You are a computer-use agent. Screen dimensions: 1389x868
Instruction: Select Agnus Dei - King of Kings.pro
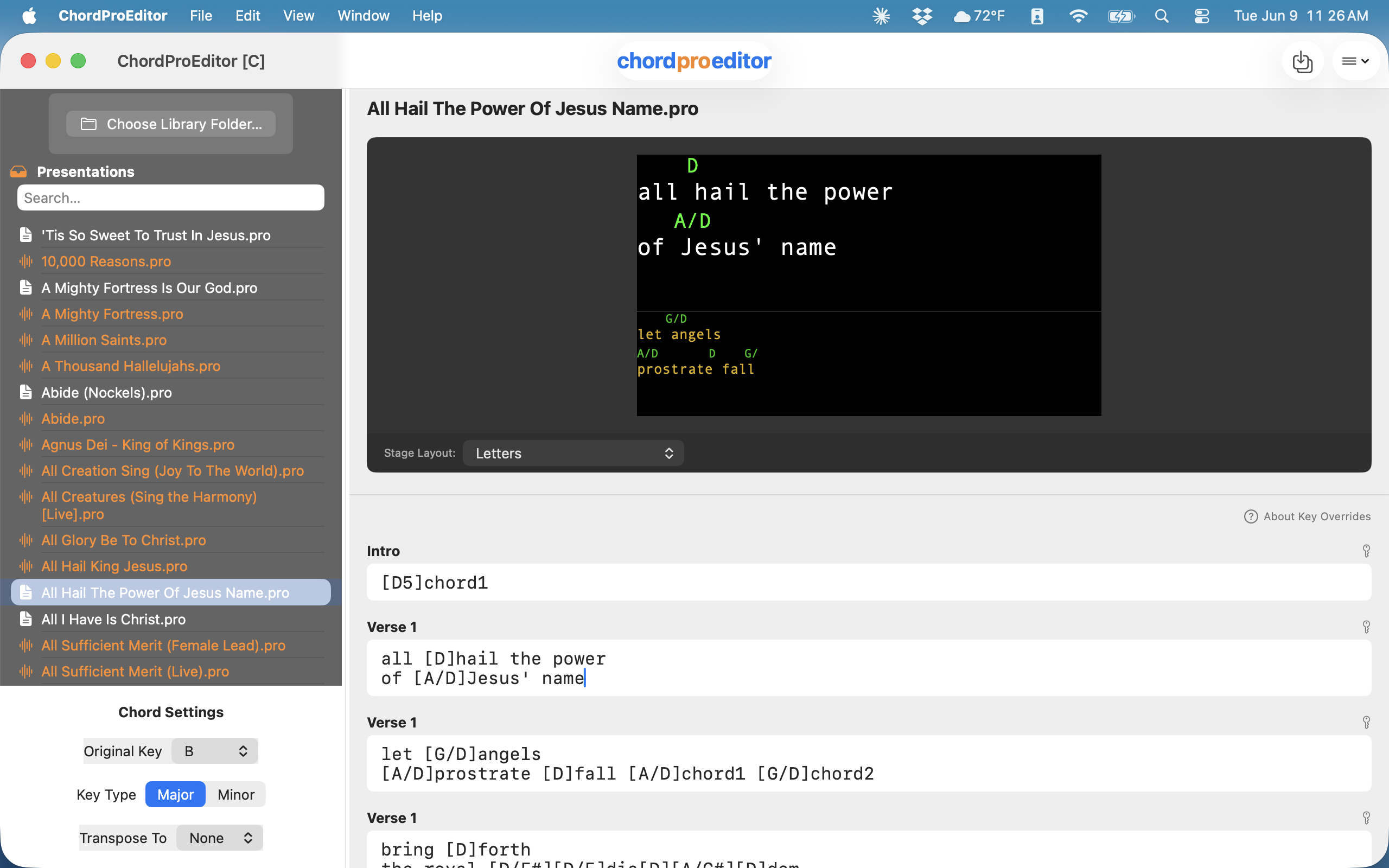(x=171, y=444)
